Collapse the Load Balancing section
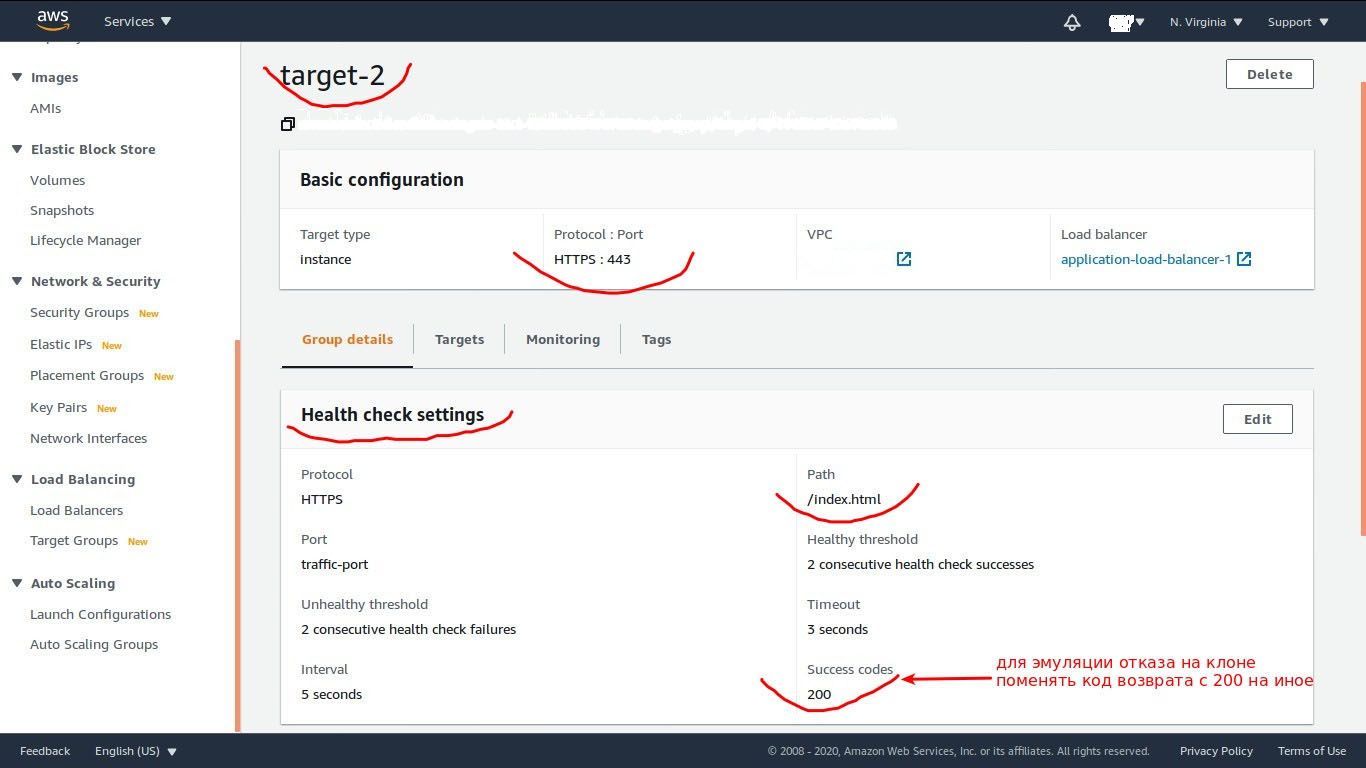The height and width of the screenshot is (768, 1366). click(17, 479)
